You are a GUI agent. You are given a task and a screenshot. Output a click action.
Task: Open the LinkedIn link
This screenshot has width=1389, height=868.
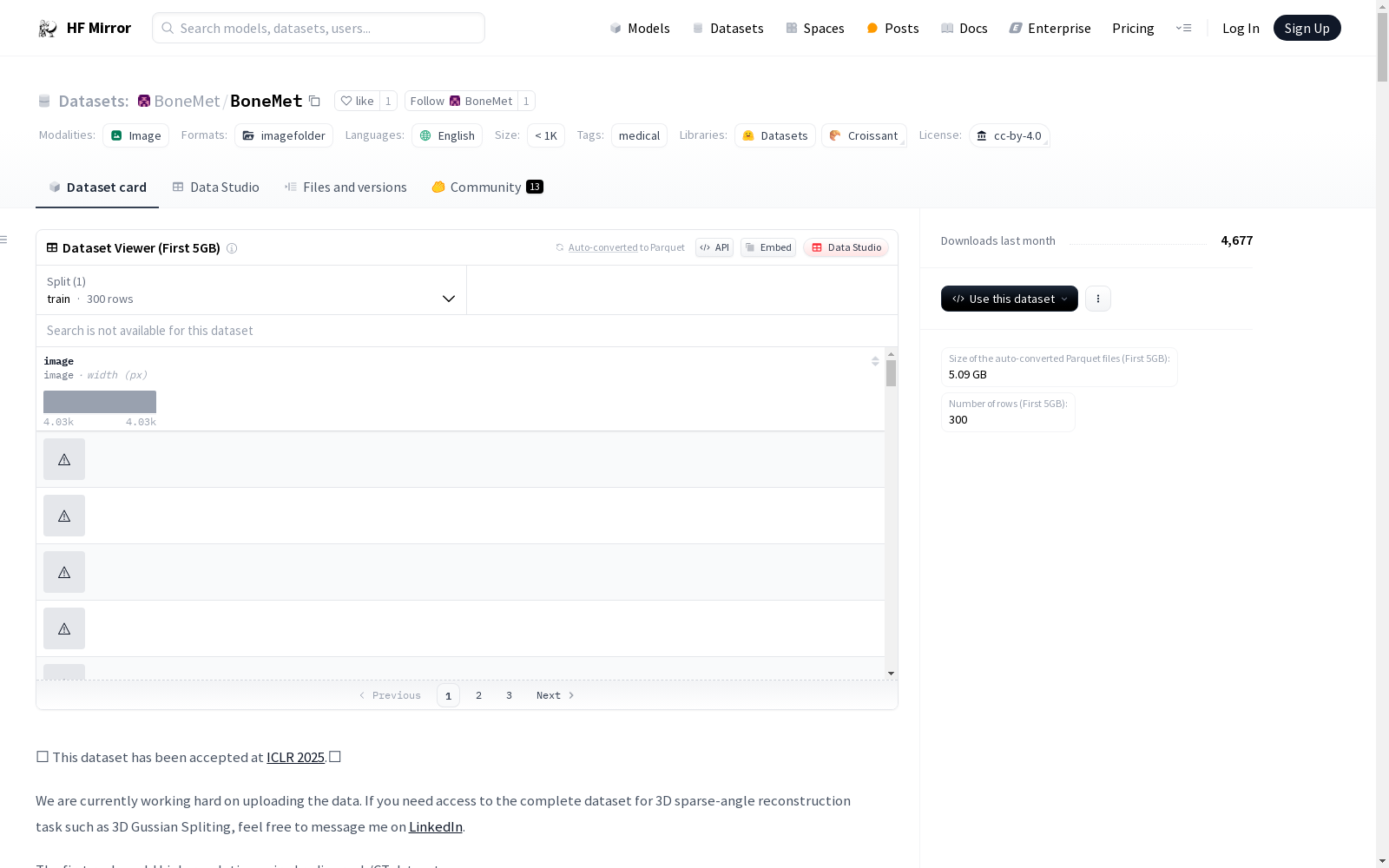click(436, 827)
